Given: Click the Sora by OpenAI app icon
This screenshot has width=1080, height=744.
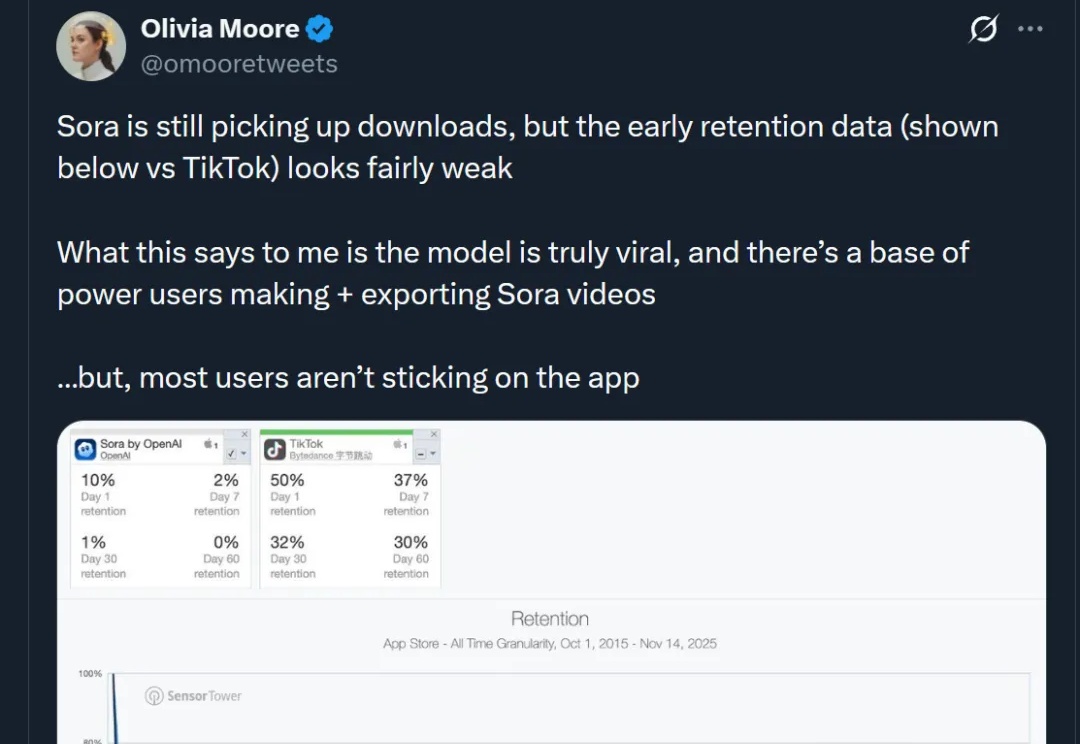Looking at the screenshot, I should (x=85, y=450).
